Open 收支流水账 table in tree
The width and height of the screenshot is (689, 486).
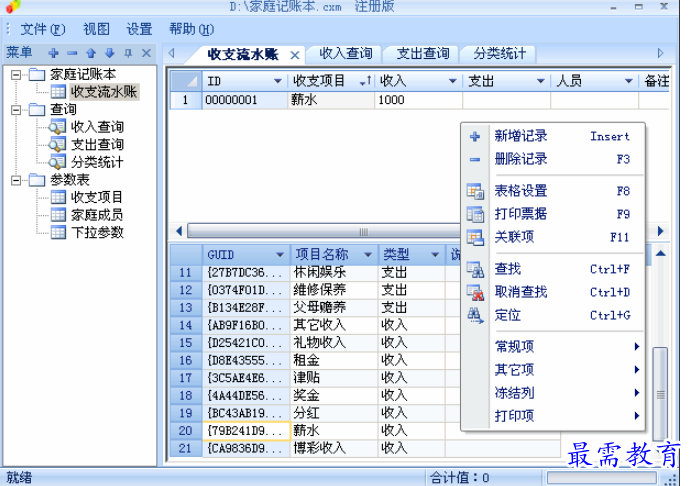(104, 91)
